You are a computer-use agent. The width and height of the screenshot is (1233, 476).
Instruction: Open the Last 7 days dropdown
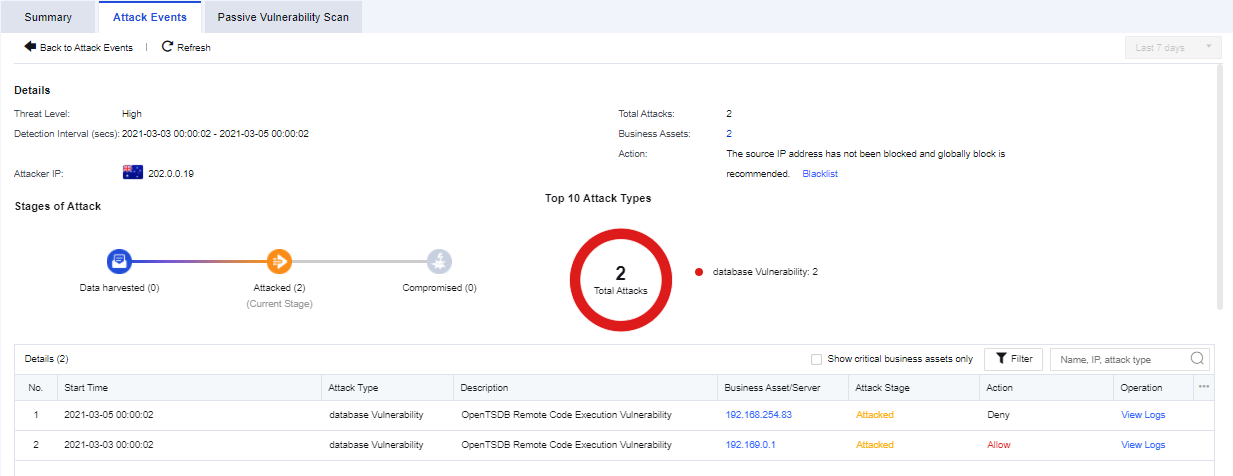click(x=1172, y=47)
